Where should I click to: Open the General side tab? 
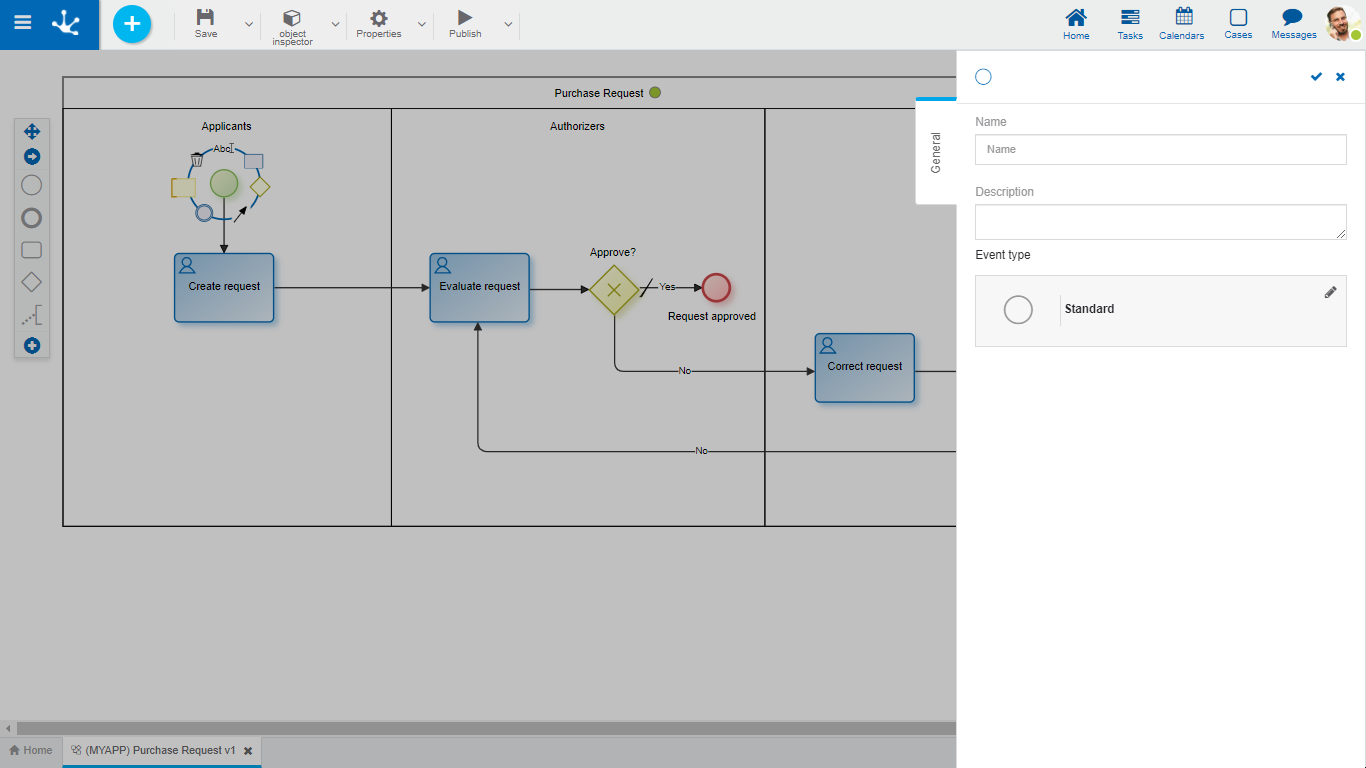pyautogui.click(x=936, y=152)
